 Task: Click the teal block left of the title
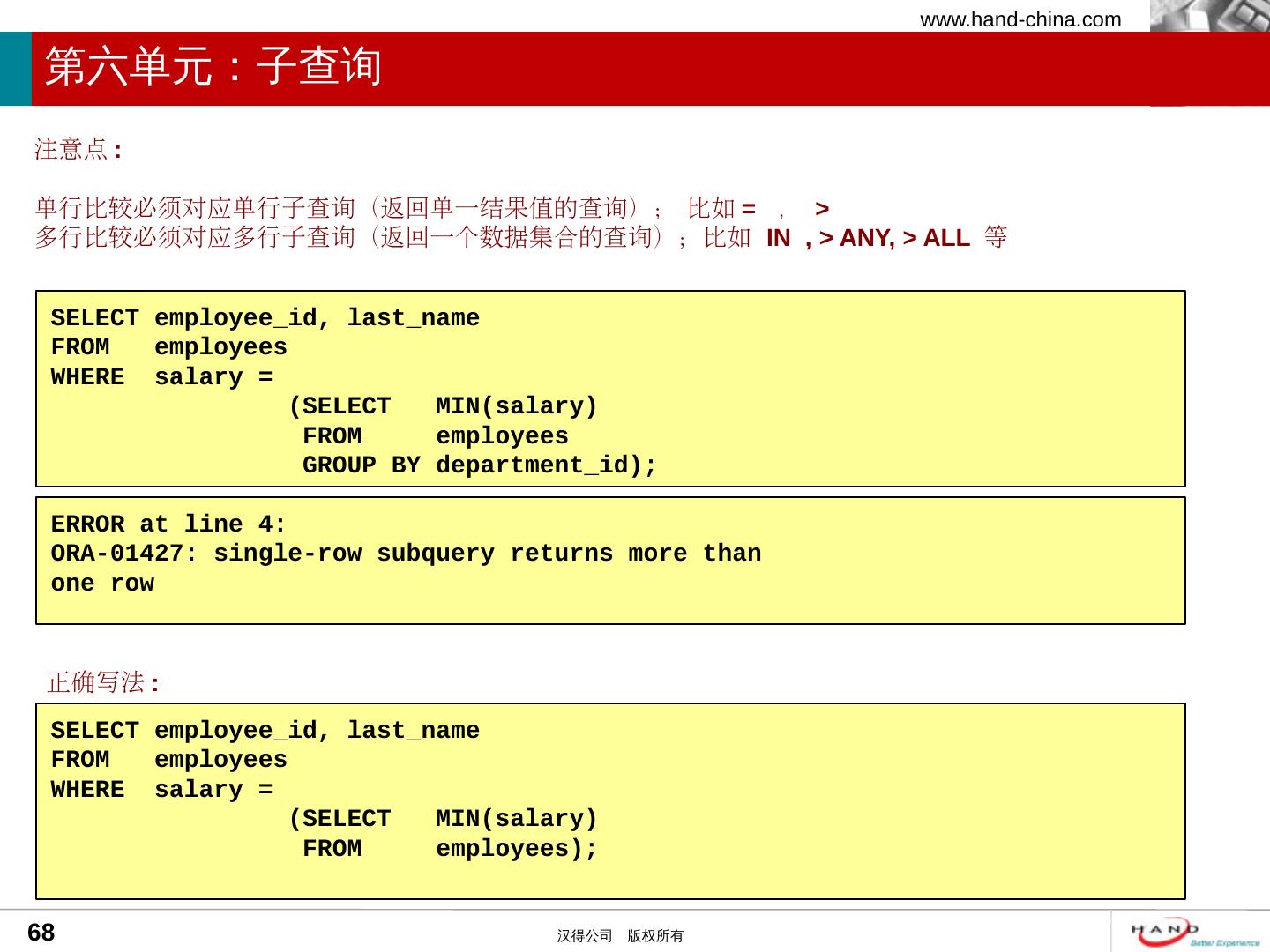[x=15, y=69]
